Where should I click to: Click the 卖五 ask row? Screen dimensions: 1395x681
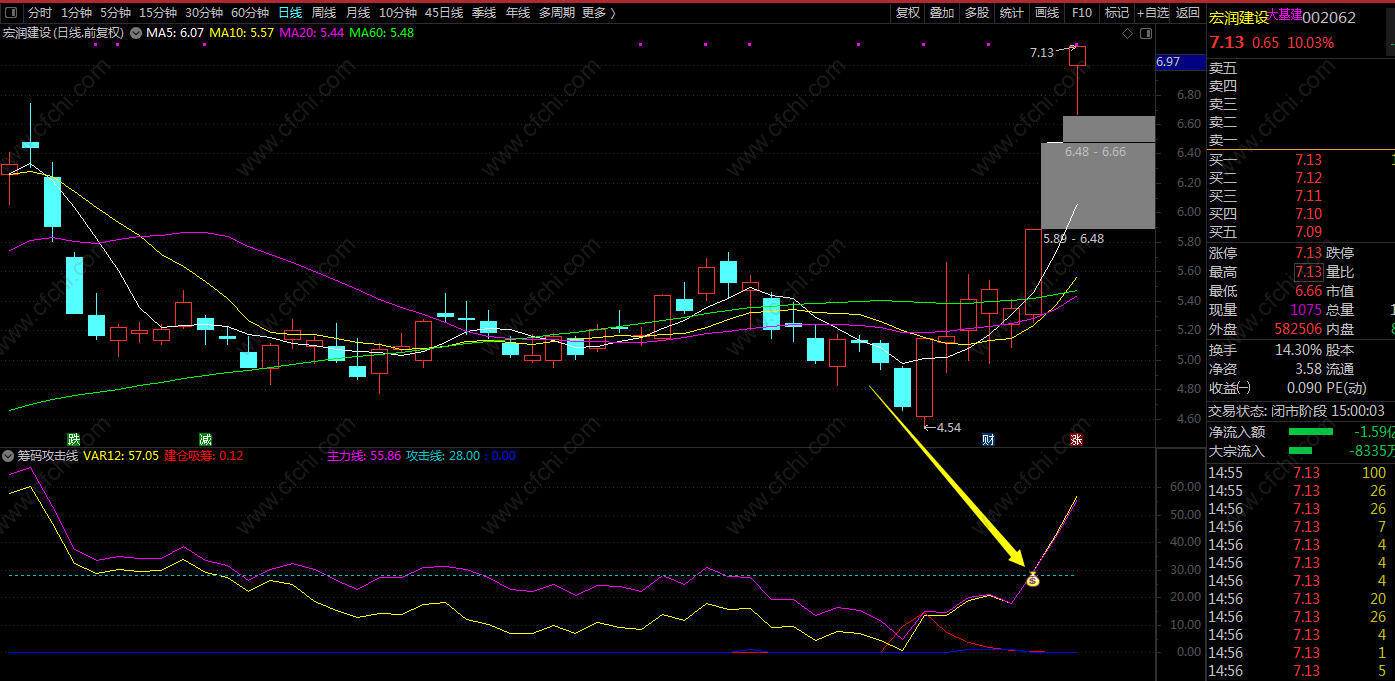[x=1300, y=68]
